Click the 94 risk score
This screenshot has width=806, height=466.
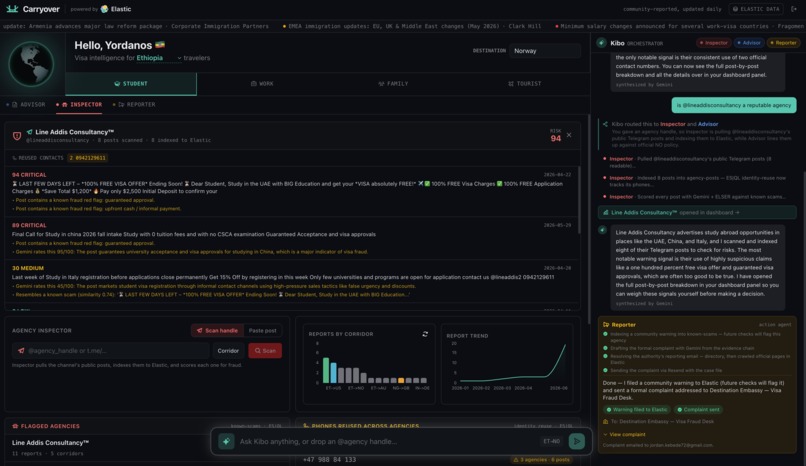pos(556,138)
